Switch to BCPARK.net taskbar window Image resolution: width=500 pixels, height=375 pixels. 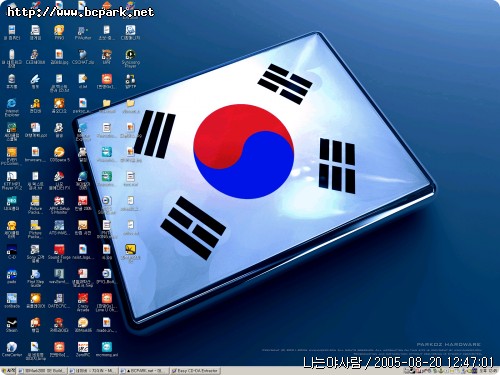click(x=144, y=371)
